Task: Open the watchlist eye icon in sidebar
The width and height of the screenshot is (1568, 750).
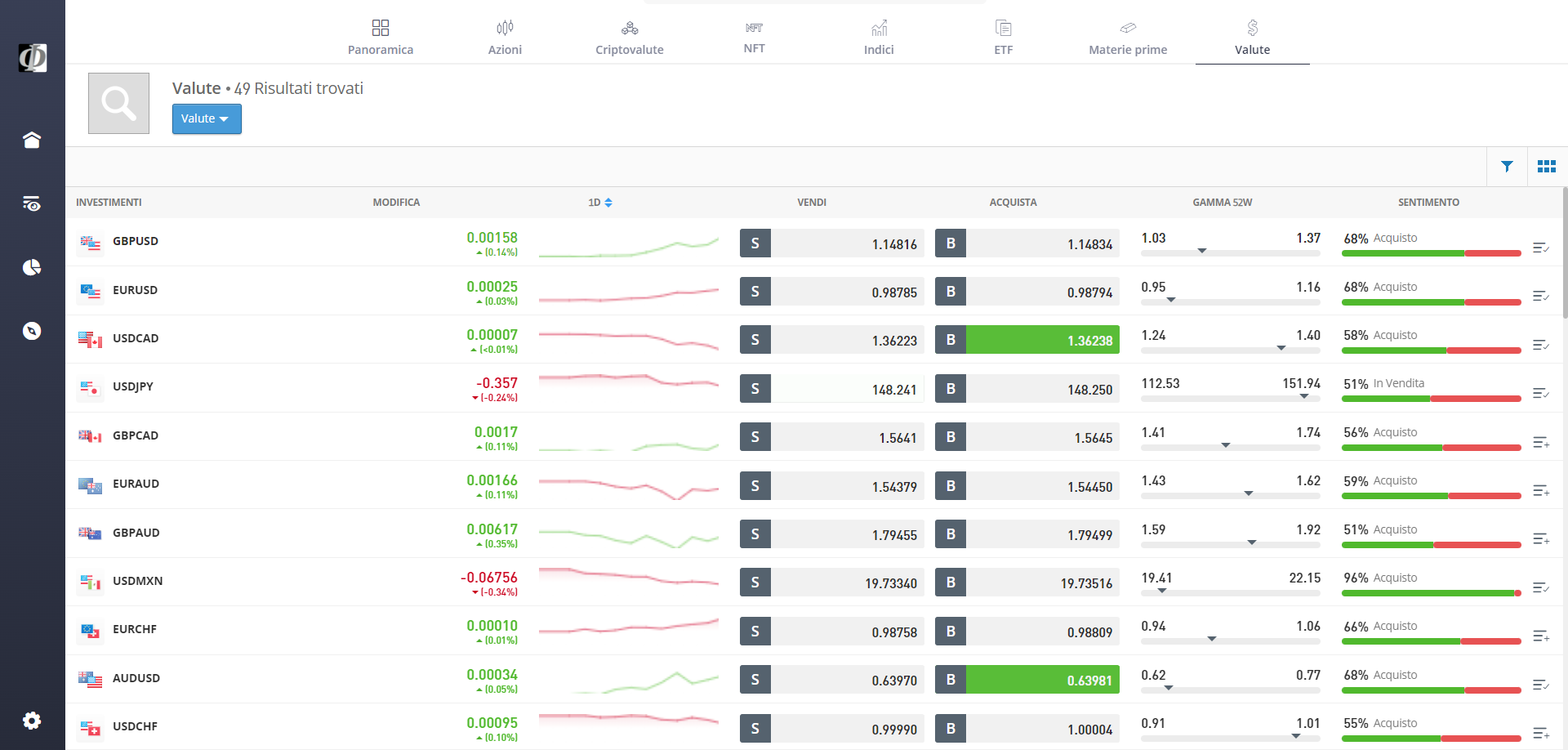Action: [32, 203]
